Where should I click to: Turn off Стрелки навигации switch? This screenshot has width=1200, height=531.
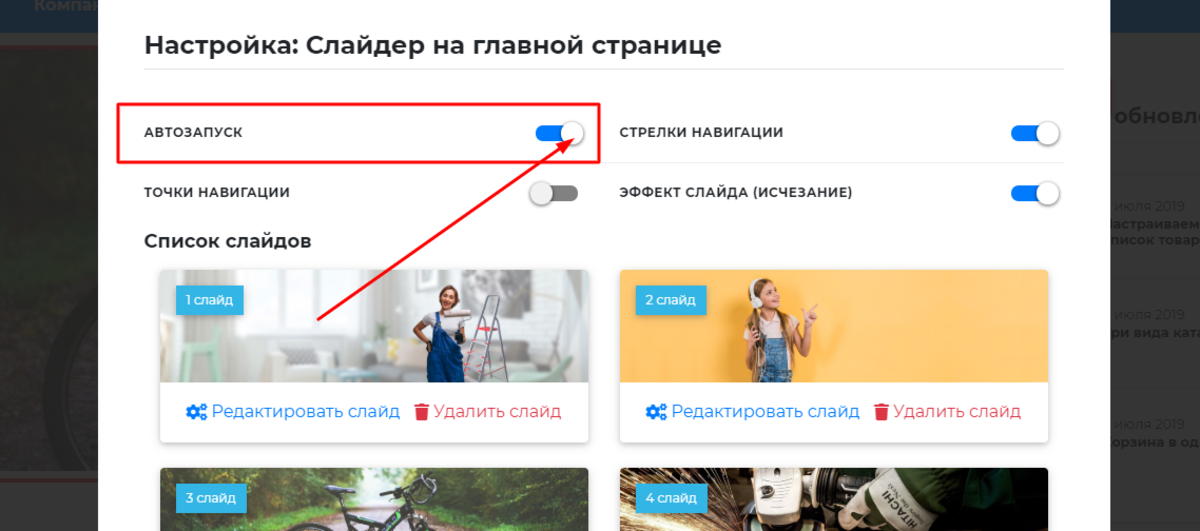[1035, 133]
